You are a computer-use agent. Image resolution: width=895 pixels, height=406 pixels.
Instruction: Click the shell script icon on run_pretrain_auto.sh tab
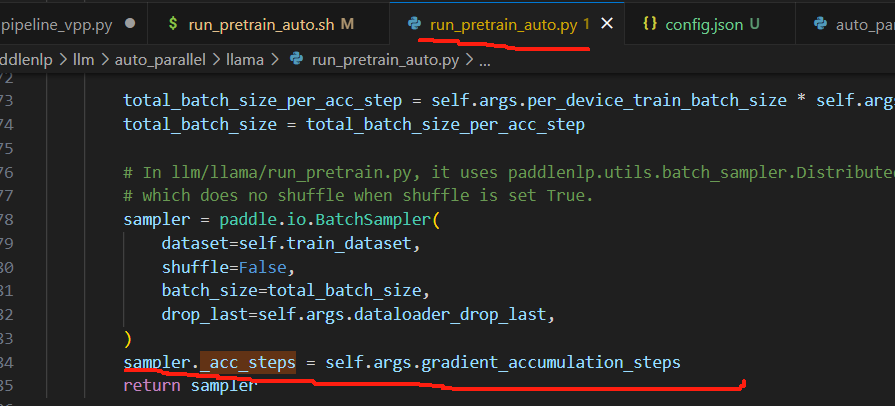coord(173,23)
